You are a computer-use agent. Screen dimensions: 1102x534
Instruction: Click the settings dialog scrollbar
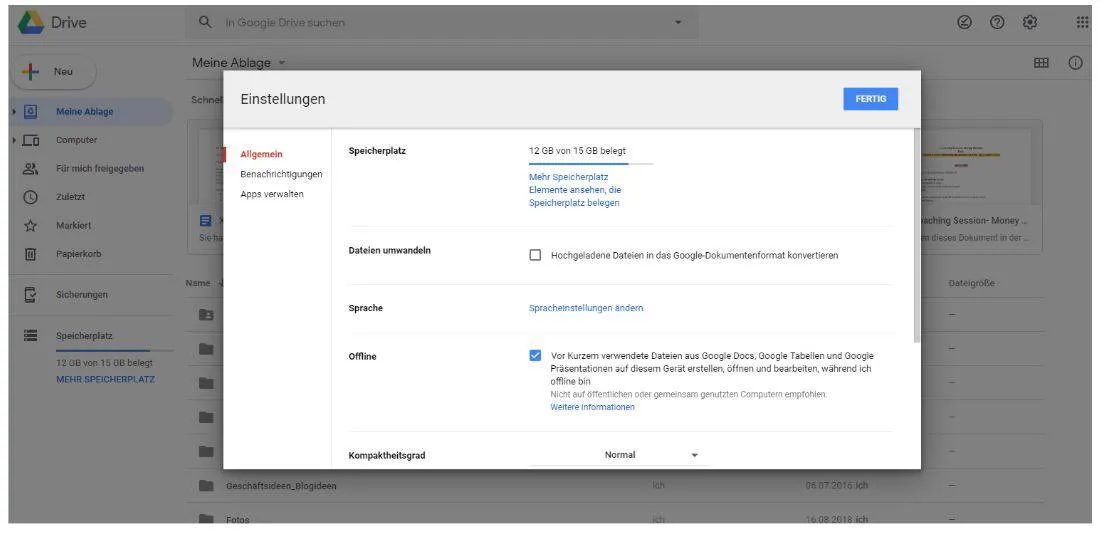pos(916,235)
